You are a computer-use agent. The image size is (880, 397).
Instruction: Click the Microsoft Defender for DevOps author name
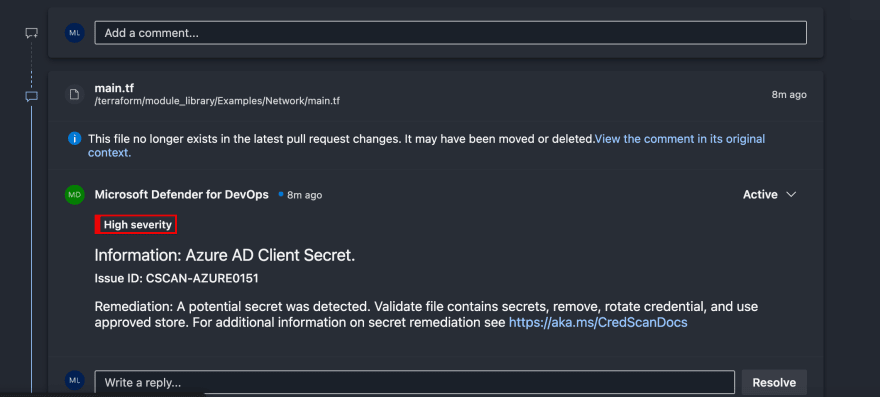[x=181, y=194]
